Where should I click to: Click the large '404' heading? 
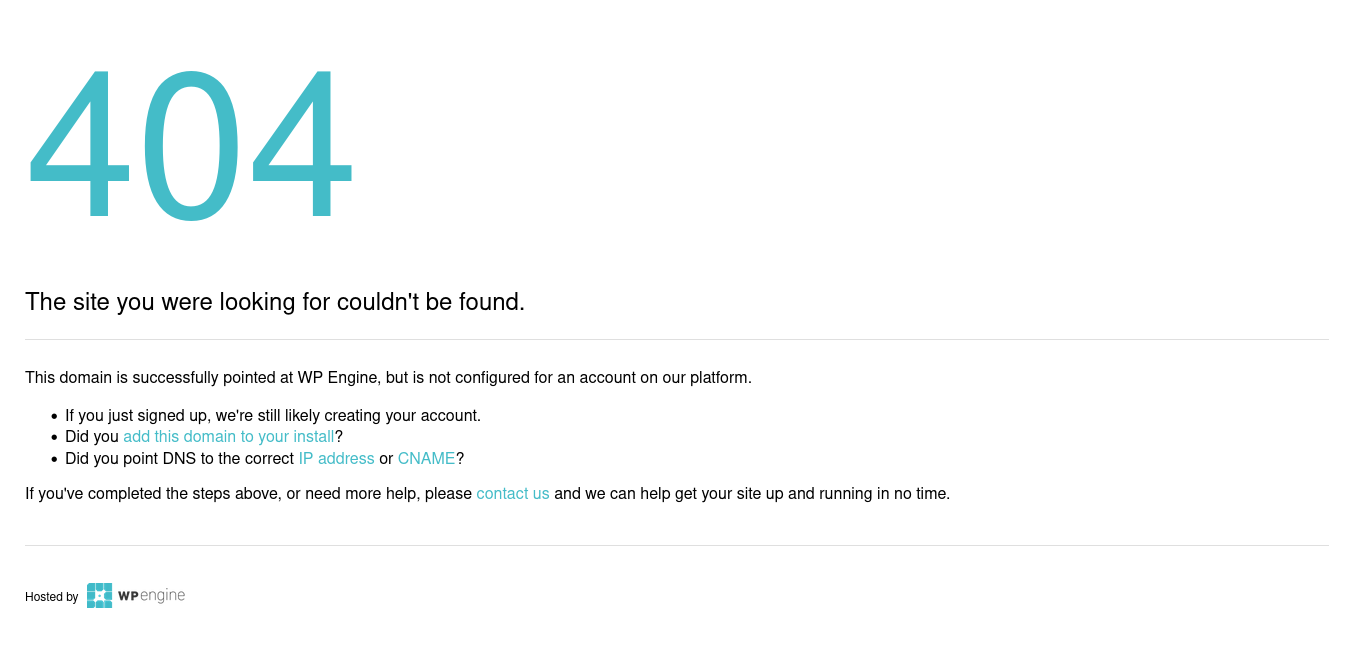click(190, 144)
